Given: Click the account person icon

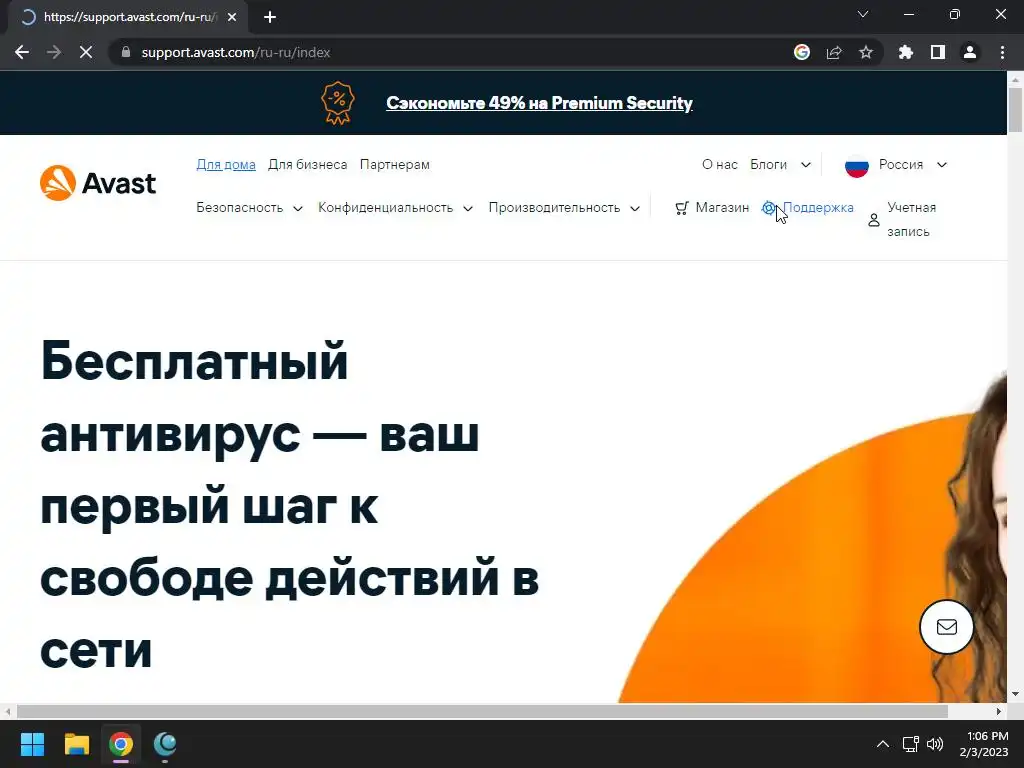Looking at the screenshot, I should tap(874, 220).
